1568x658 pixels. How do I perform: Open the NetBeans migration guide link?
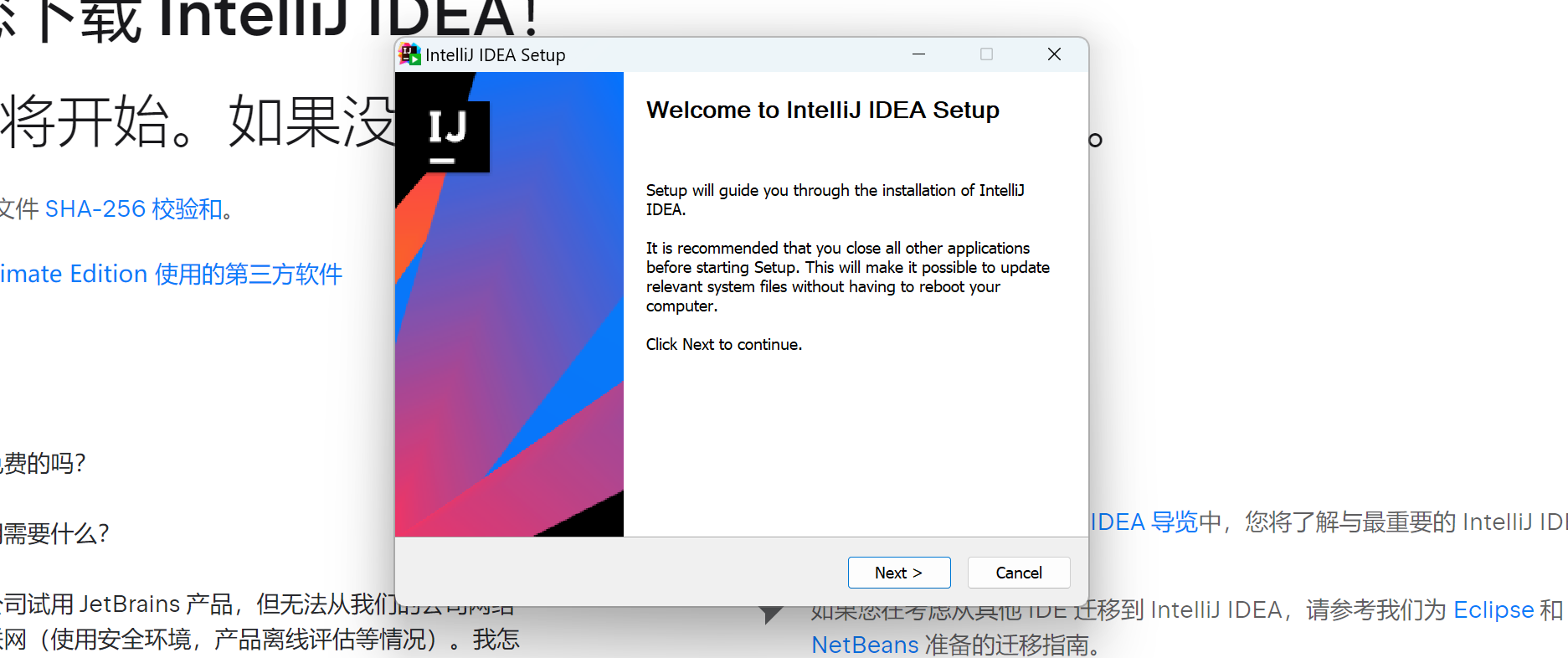click(x=865, y=645)
